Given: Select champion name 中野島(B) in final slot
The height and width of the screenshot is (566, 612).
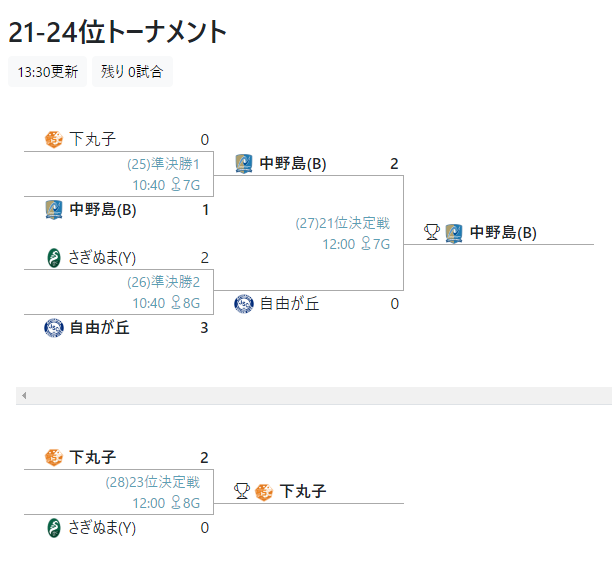Looking at the screenshot, I should click(503, 233).
